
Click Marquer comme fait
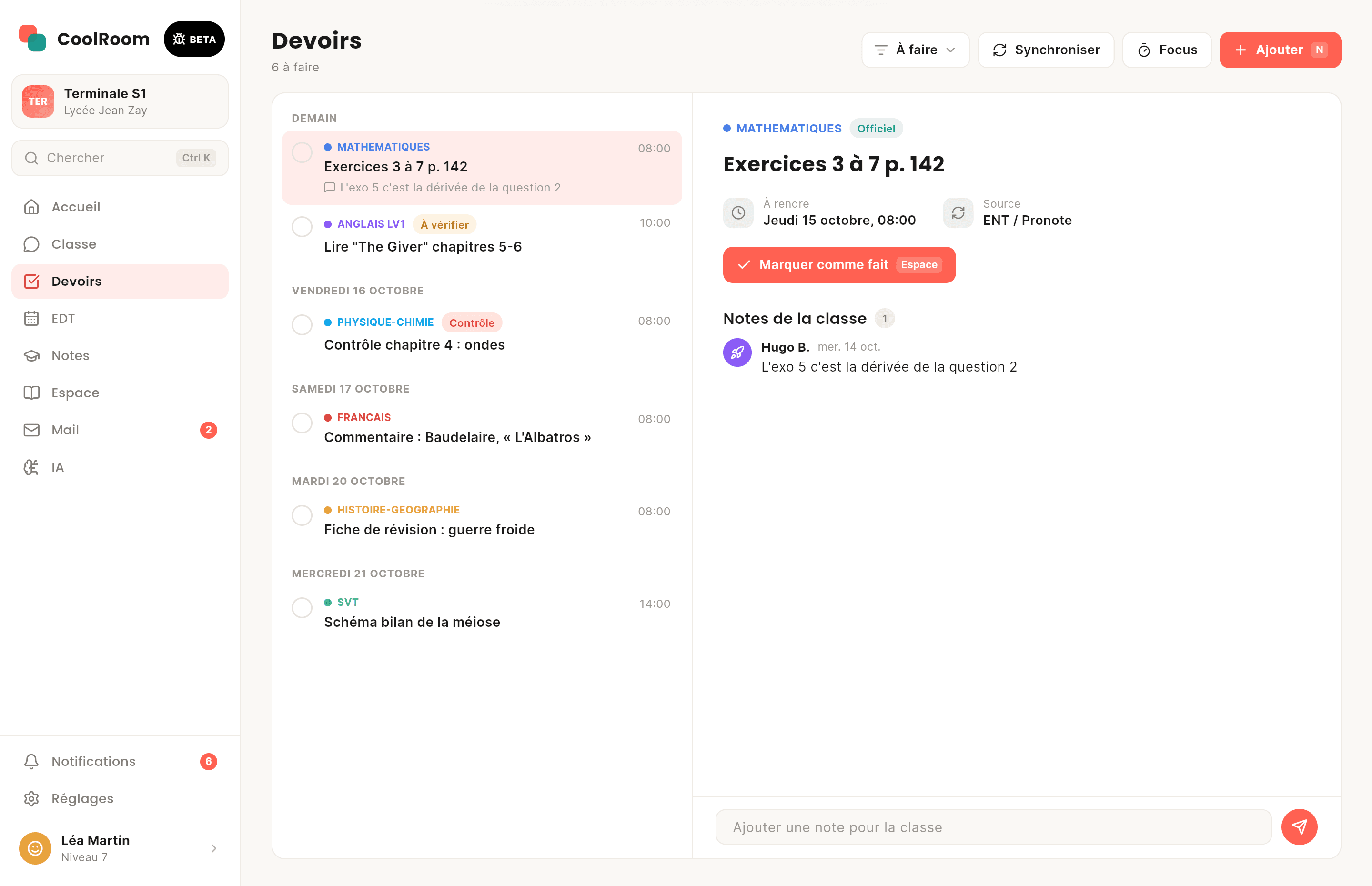839,265
